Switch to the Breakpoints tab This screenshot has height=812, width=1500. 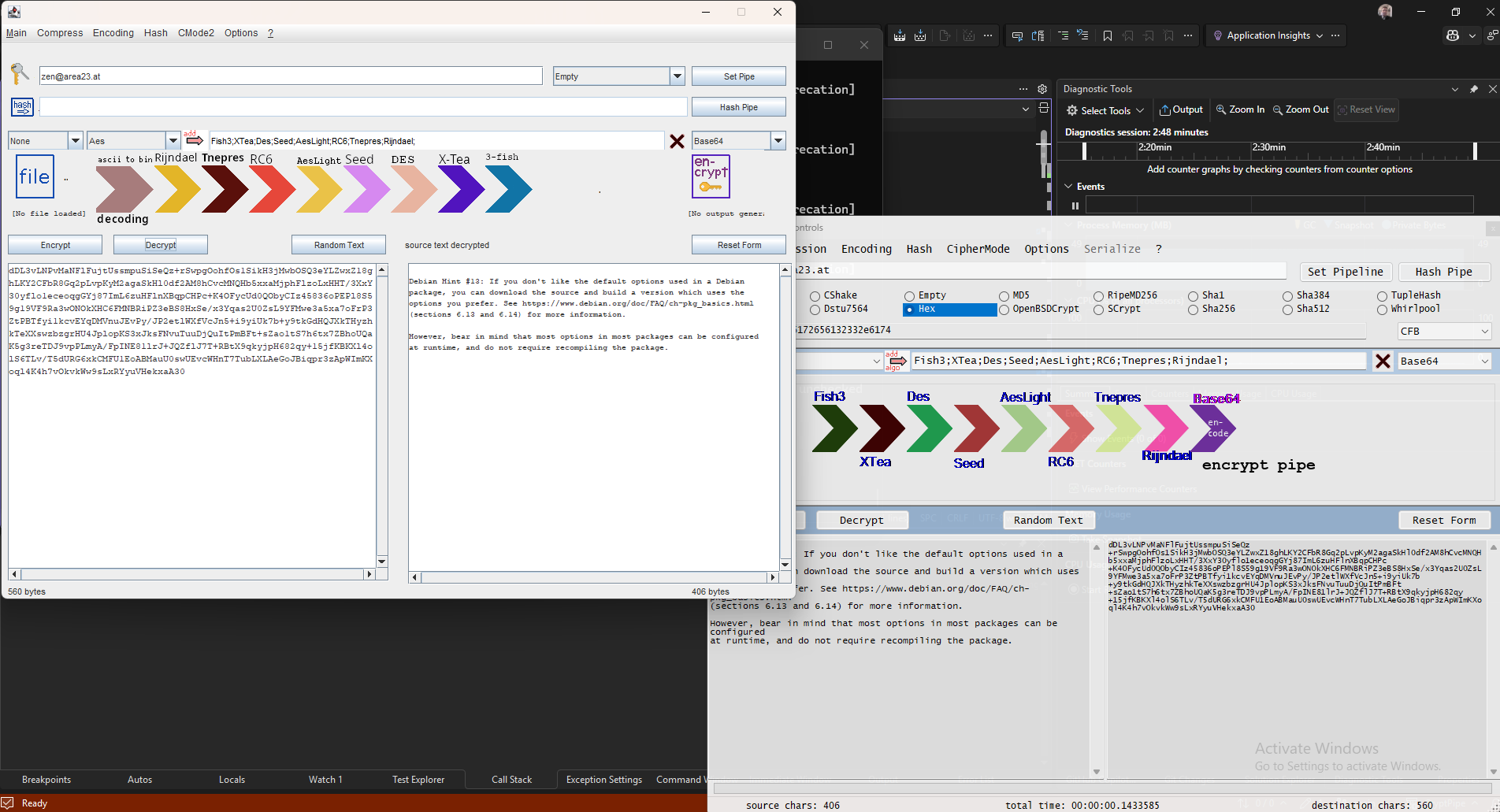pyautogui.click(x=46, y=780)
